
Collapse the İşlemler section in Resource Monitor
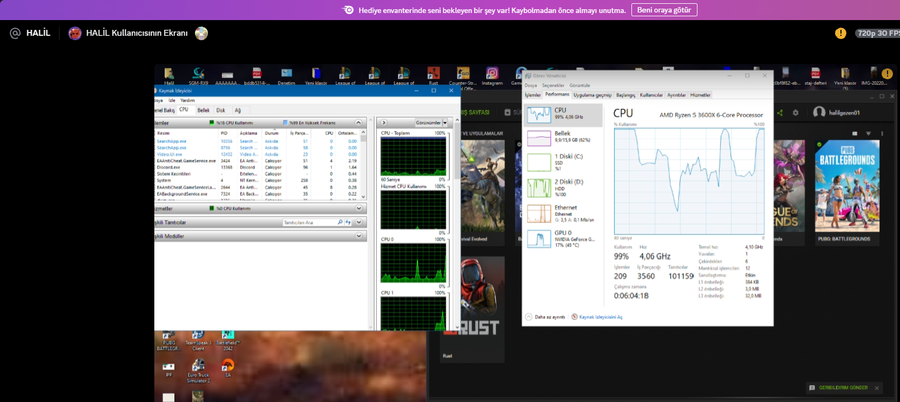point(358,123)
